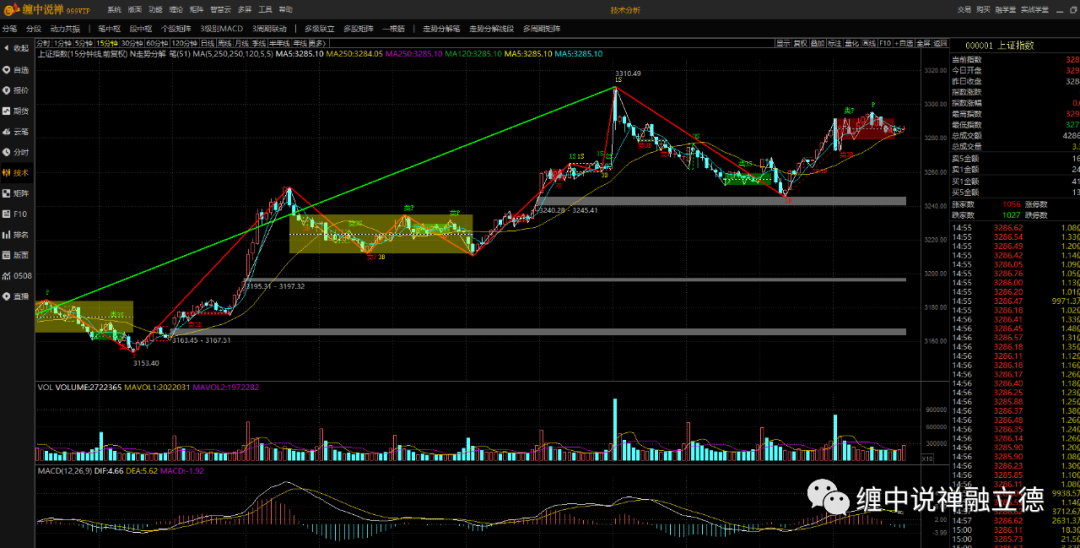Click the X10 volume scale box
The image size is (1080, 548).
(927, 457)
